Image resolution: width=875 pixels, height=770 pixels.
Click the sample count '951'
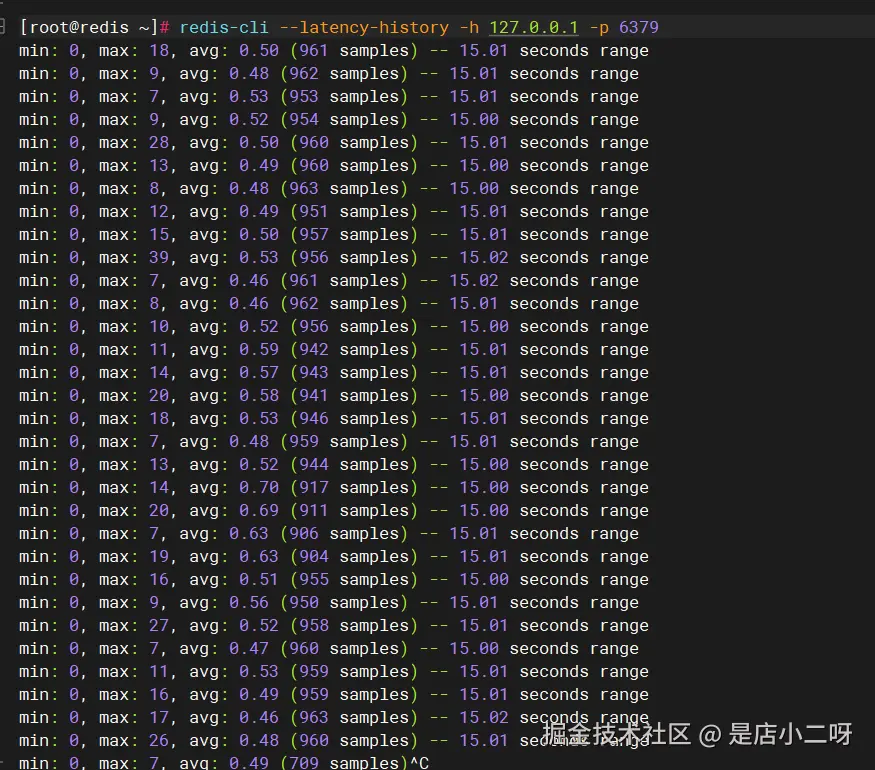(314, 211)
